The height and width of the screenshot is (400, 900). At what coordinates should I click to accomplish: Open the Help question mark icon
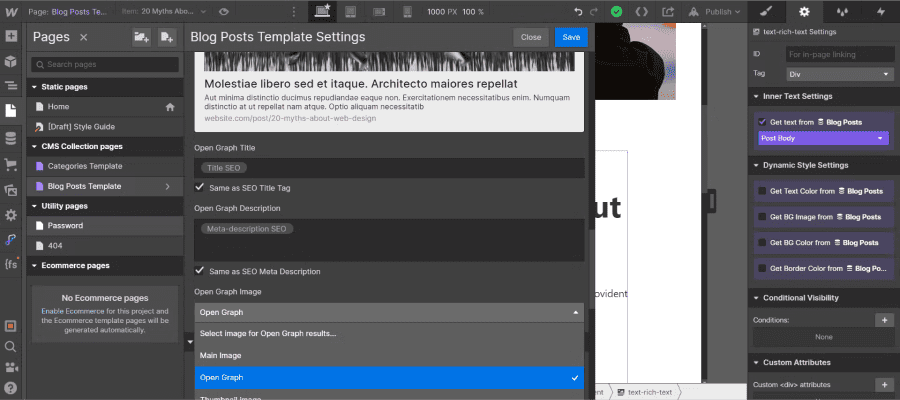click(x=10, y=387)
